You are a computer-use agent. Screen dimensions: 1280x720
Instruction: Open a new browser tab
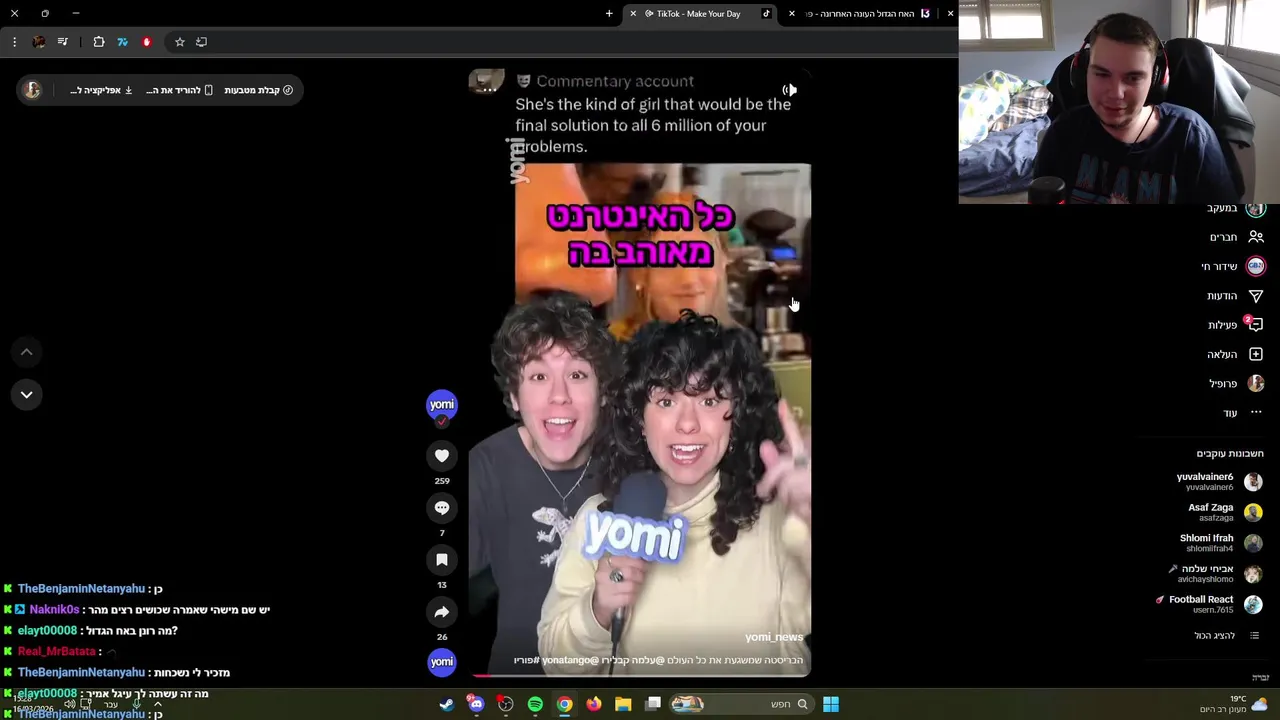(x=609, y=14)
